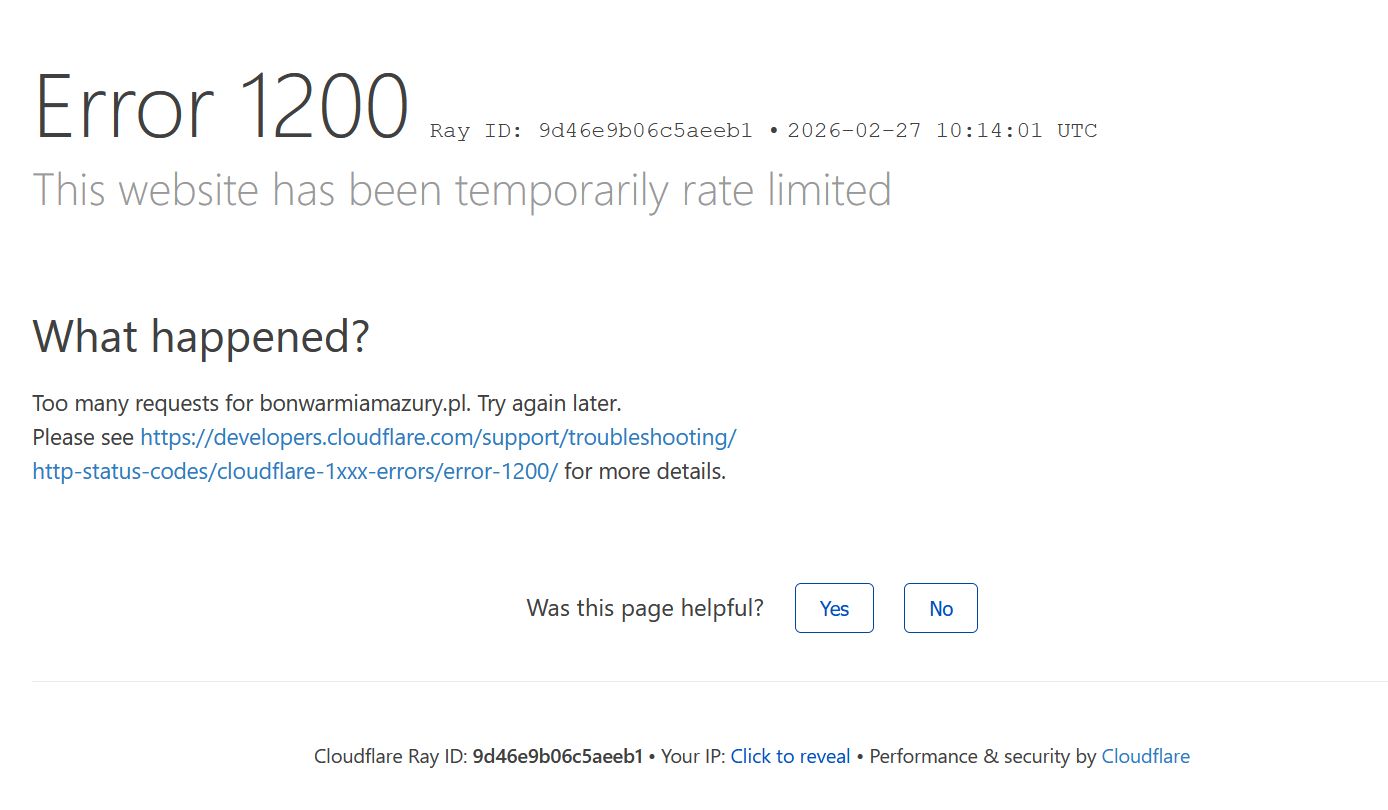
Task: Click the Performance & security by text
Action: click(982, 757)
